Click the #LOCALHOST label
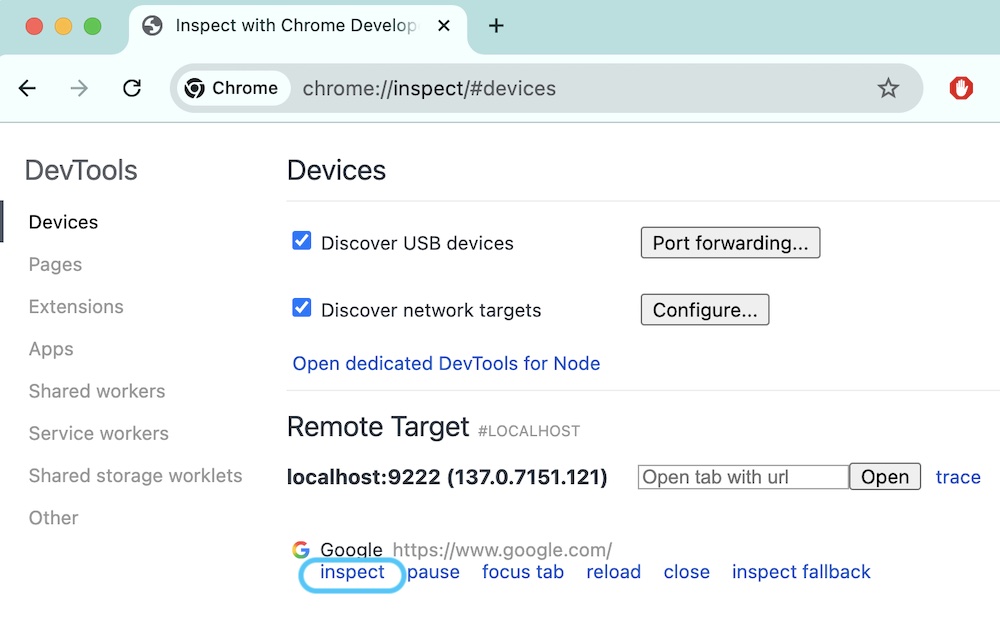Viewport: 1000px width, 622px height. [529, 431]
